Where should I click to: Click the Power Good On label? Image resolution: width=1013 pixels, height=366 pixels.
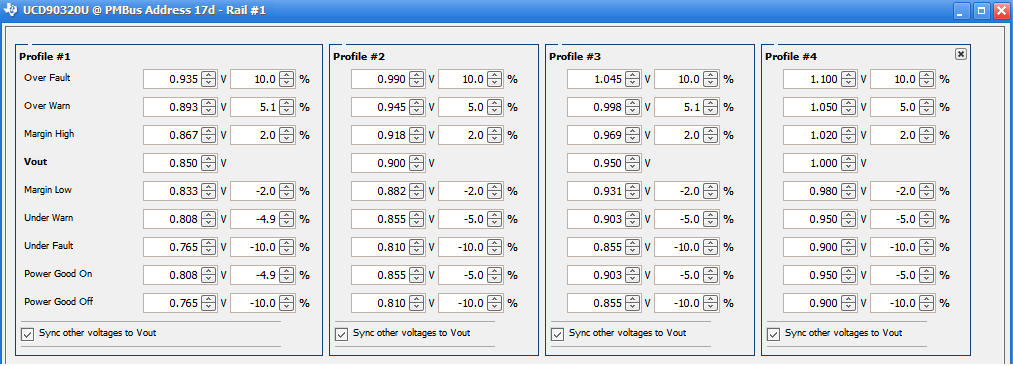[x=58, y=274]
